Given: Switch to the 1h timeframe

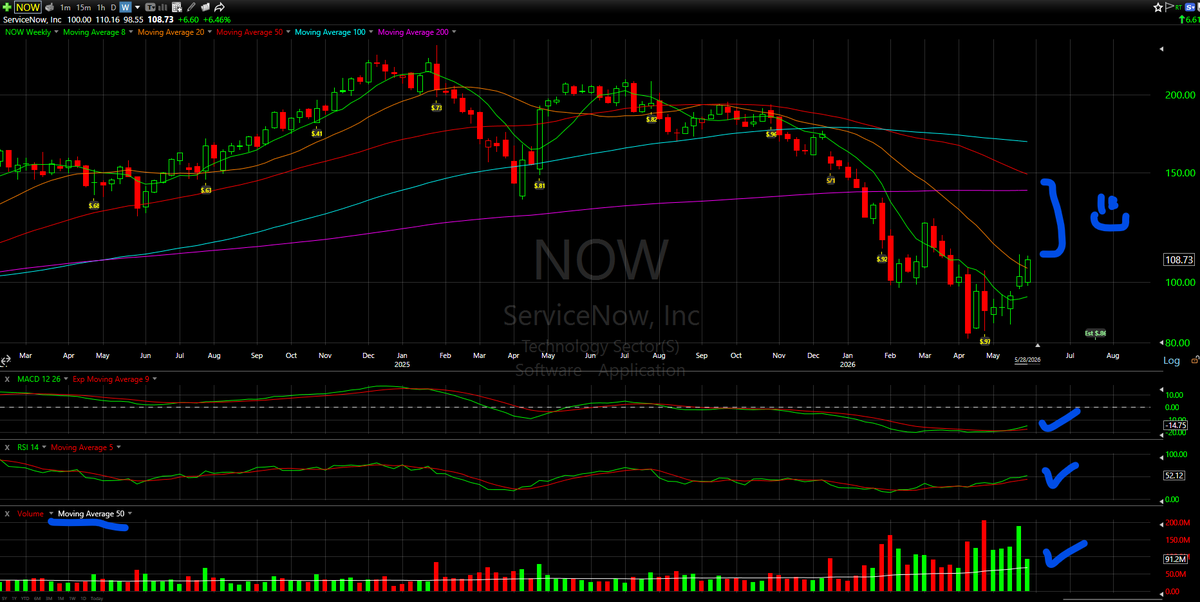Looking at the screenshot, I should point(101,7).
